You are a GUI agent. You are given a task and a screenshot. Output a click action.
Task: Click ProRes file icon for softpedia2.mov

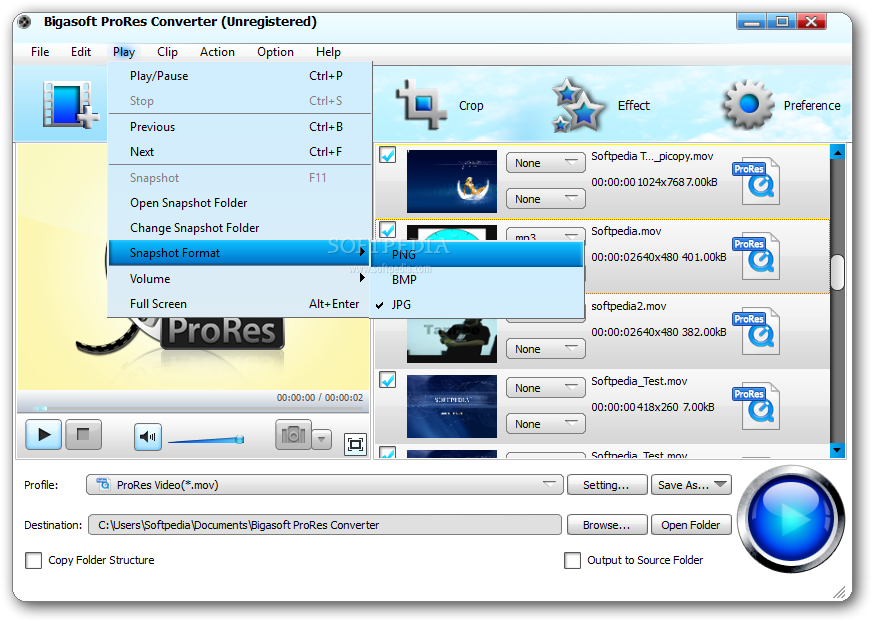(x=757, y=331)
